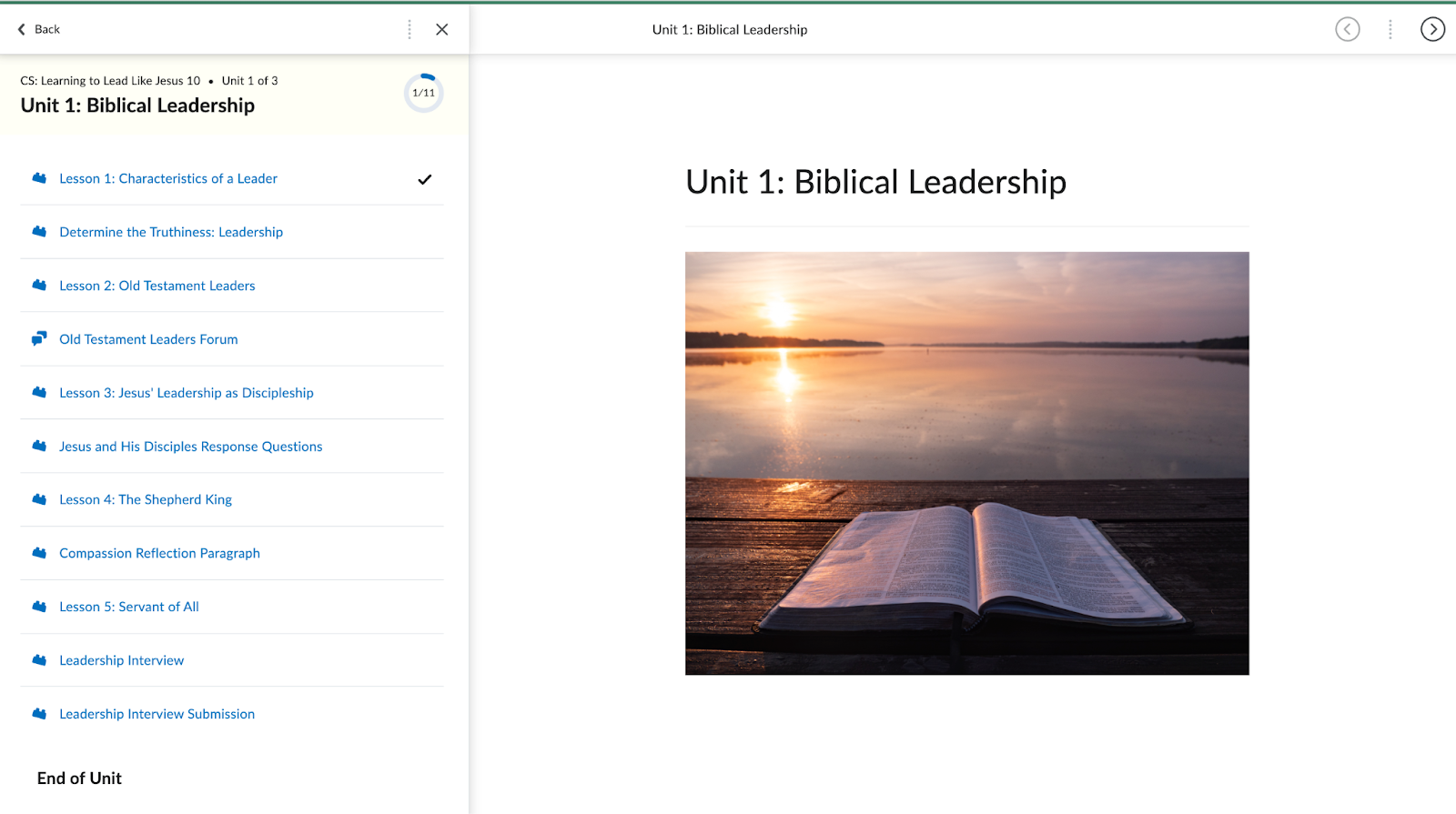Click icon beside Leadership Interview Submission
This screenshot has width=1456, height=814.
coord(39,714)
